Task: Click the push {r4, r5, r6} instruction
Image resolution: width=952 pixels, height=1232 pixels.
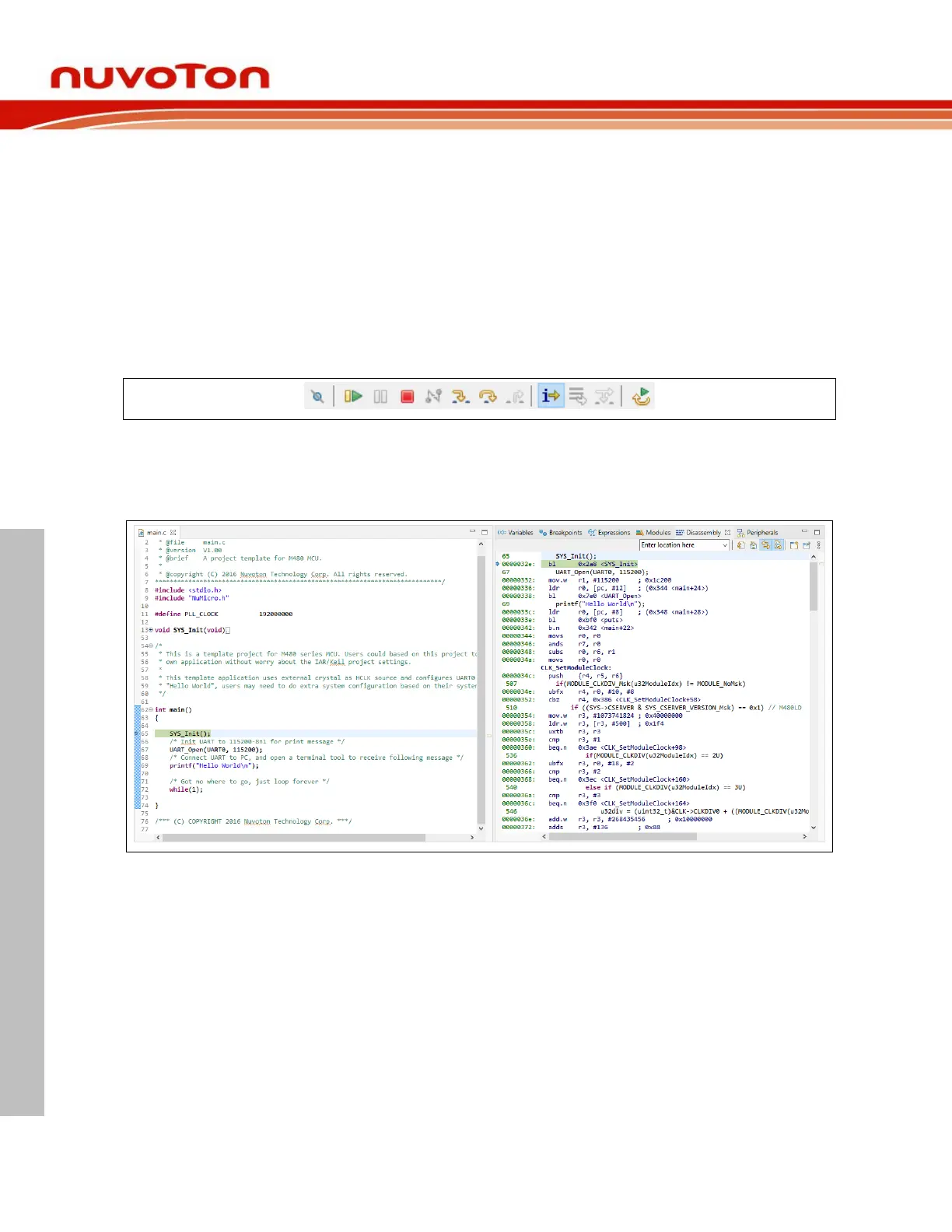Action: click(585, 676)
